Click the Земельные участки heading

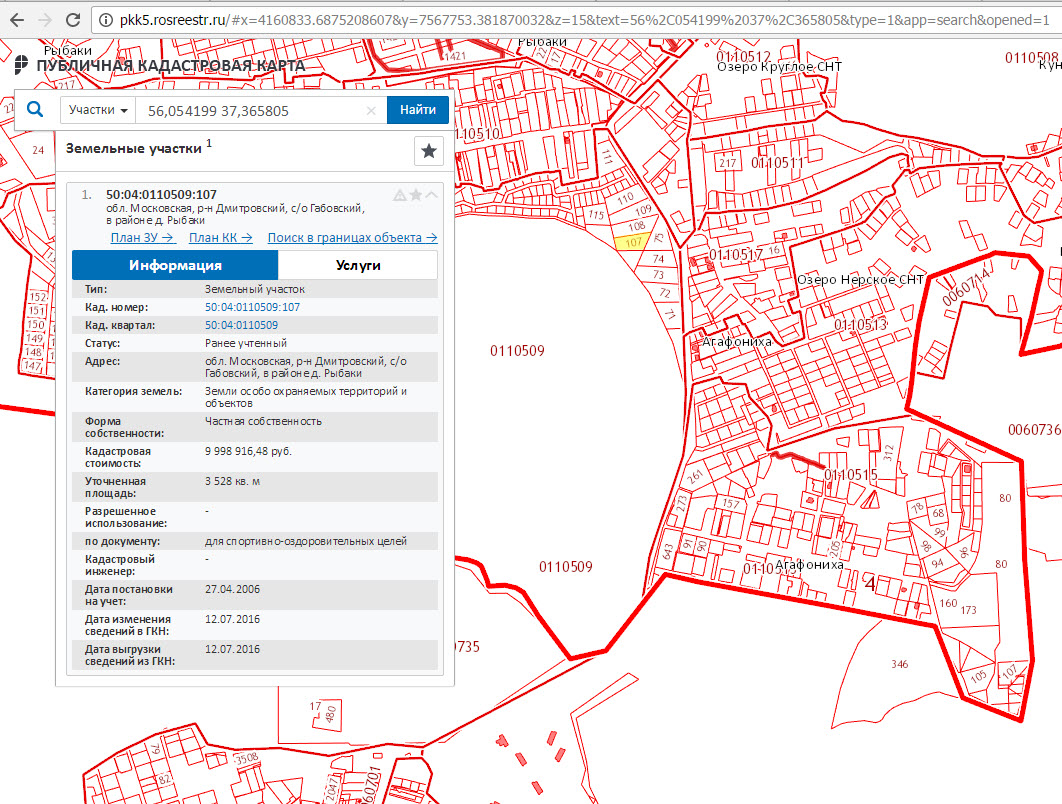coord(134,149)
